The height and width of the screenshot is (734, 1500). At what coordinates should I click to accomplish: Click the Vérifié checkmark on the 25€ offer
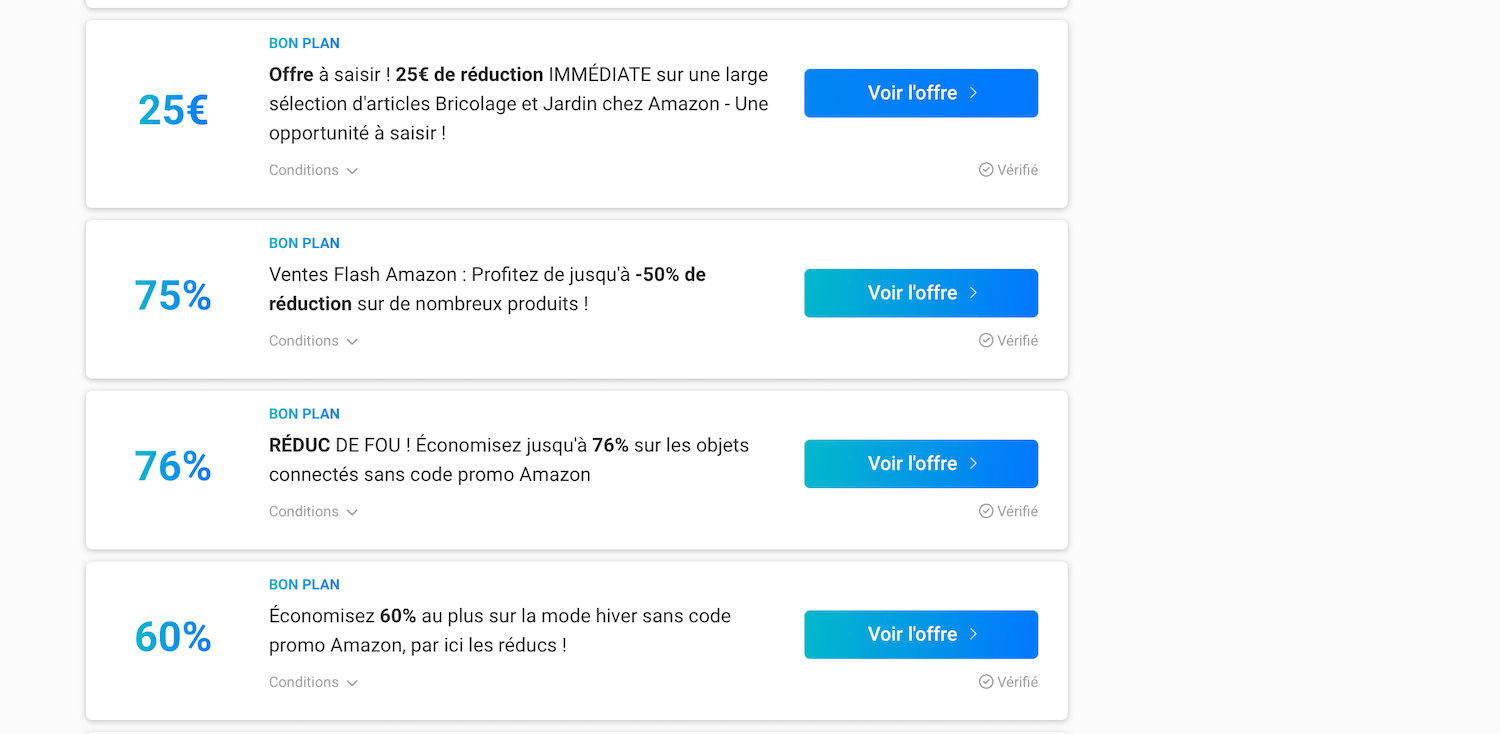986,170
